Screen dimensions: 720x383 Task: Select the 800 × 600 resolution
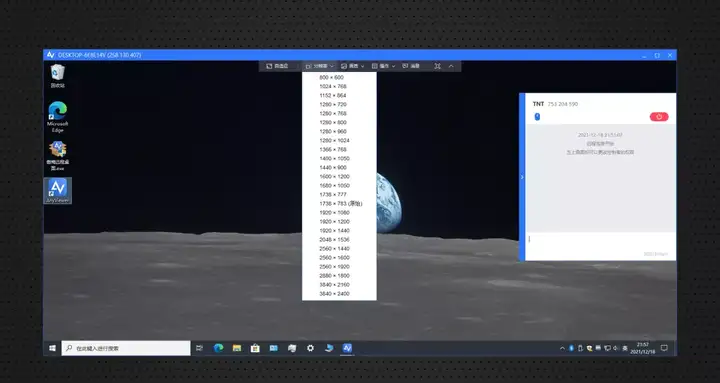[x=339, y=77]
